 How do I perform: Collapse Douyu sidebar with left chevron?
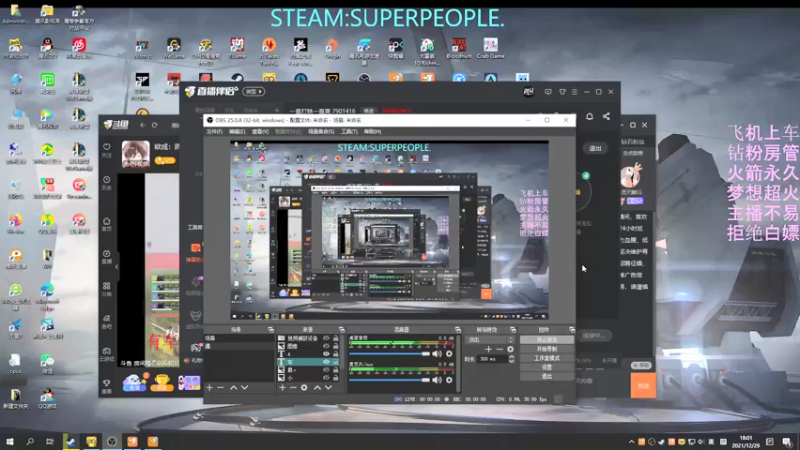[116, 267]
